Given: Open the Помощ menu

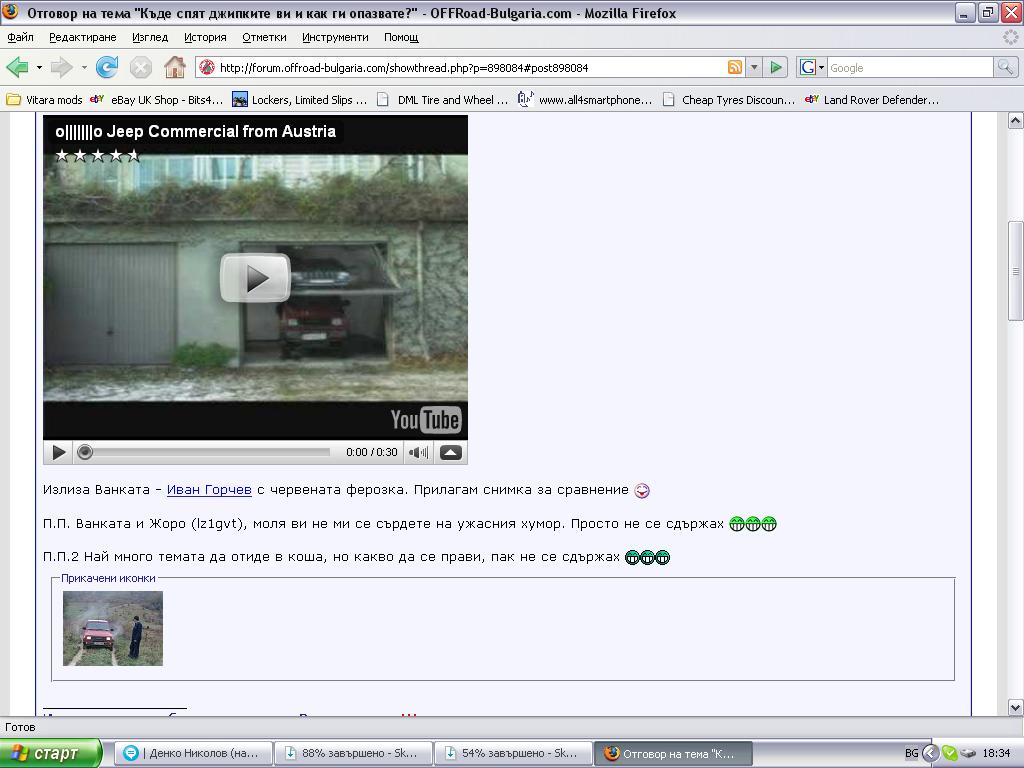Looking at the screenshot, I should [x=401, y=37].
